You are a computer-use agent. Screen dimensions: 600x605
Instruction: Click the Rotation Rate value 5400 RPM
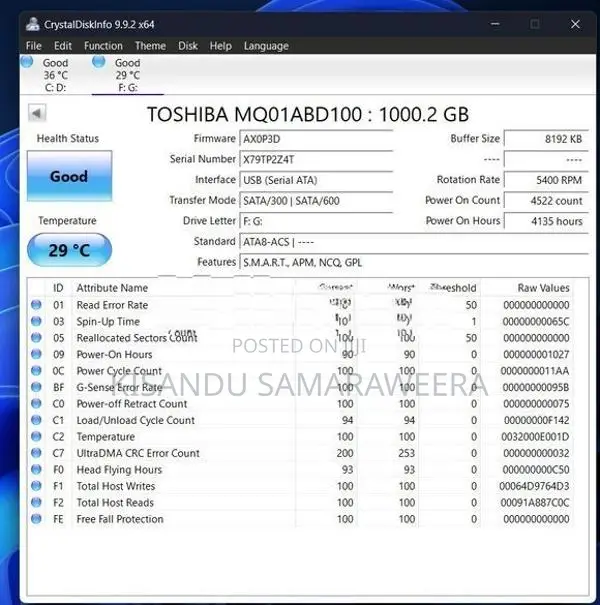pyautogui.click(x=546, y=180)
